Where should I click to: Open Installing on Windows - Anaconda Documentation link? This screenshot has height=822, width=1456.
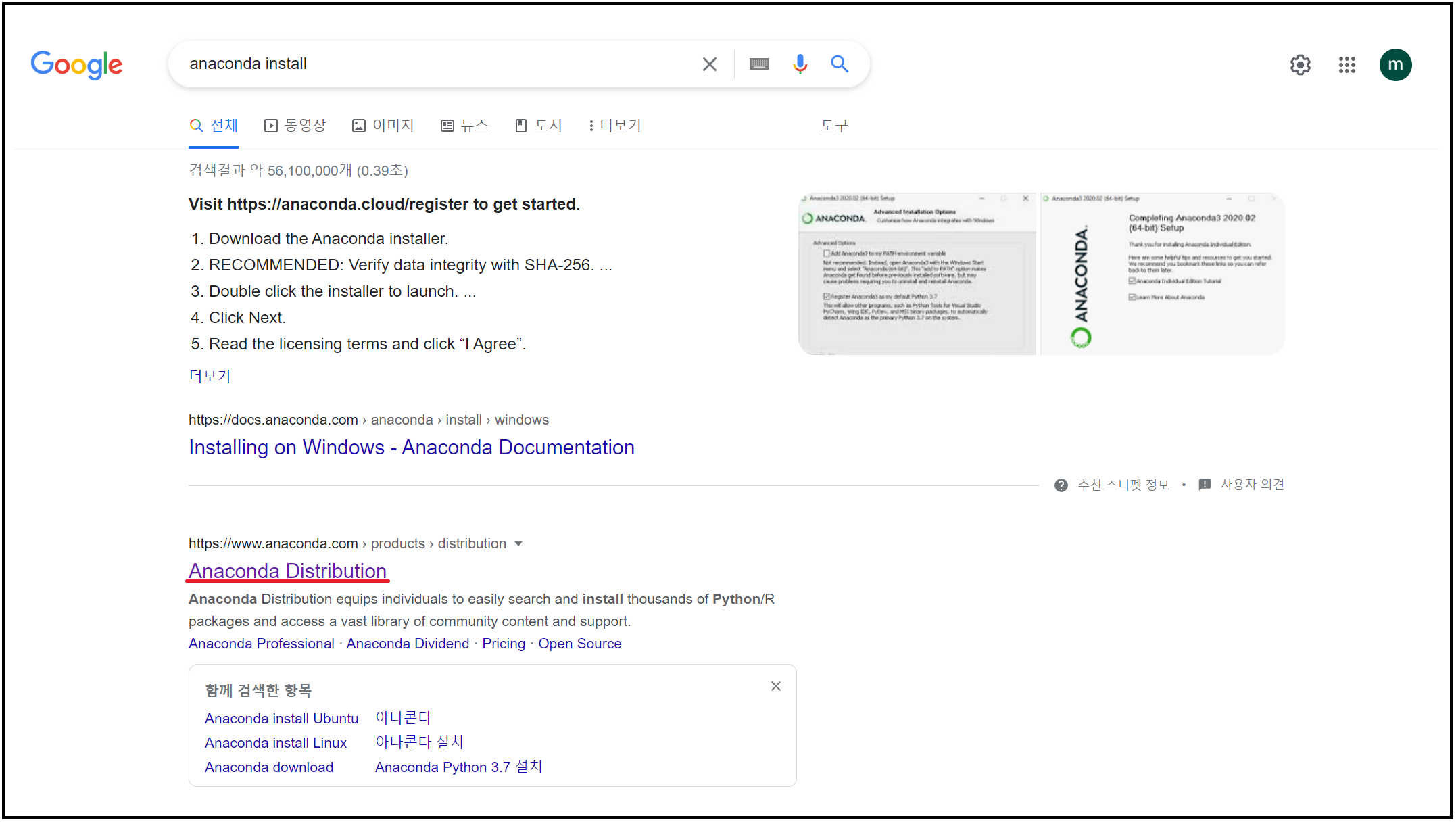click(x=411, y=448)
